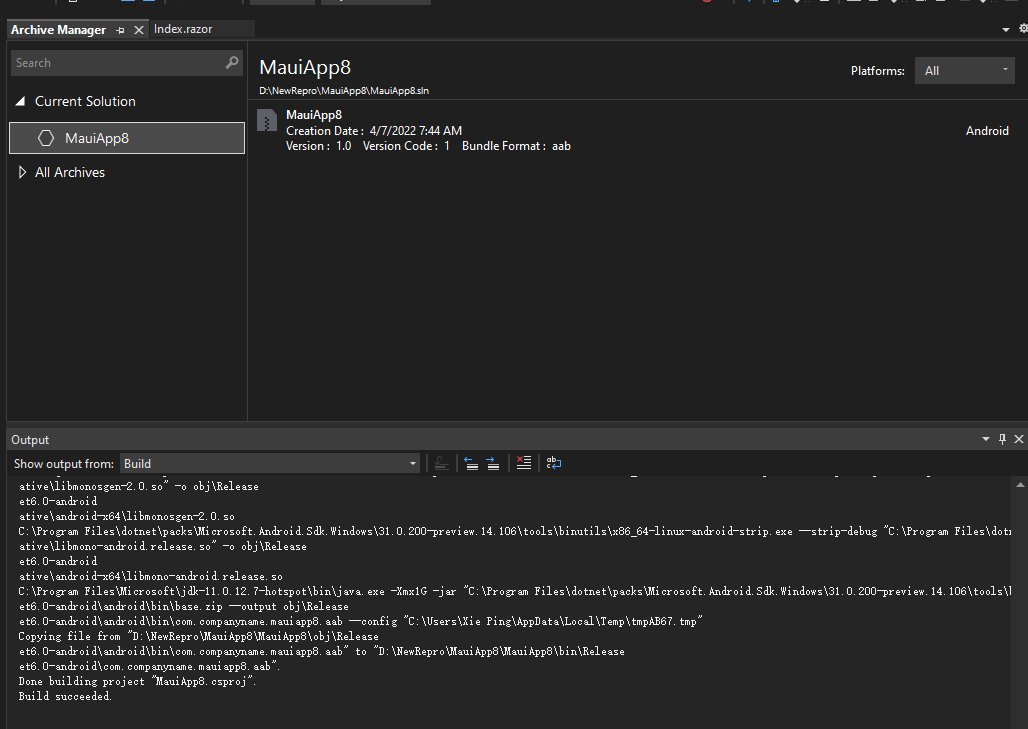Open the settings gear at top right
1028x729 pixels.
click(x=1021, y=30)
